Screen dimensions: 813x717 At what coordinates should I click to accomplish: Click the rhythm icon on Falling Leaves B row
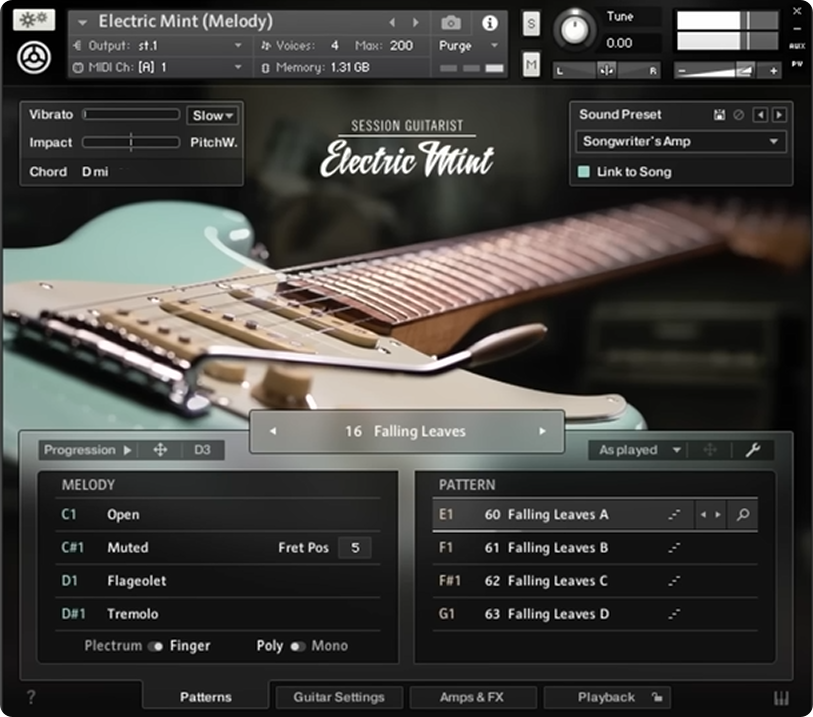pyautogui.click(x=674, y=547)
